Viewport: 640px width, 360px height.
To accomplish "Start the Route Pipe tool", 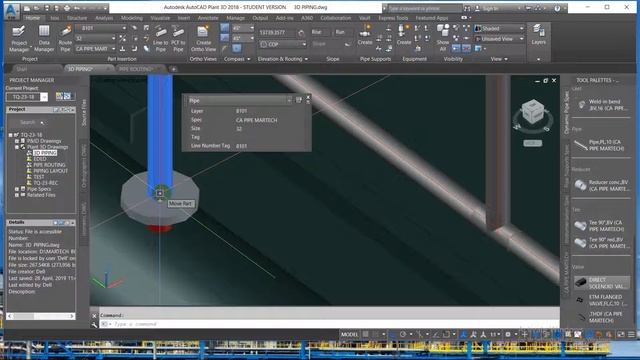I will click(65, 39).
